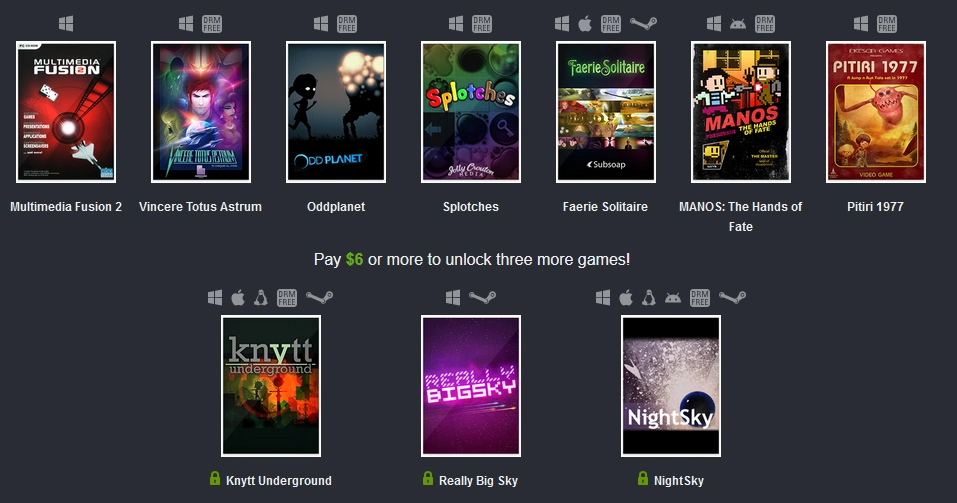
Task: Click the Splotches title text
Action: 471,207
